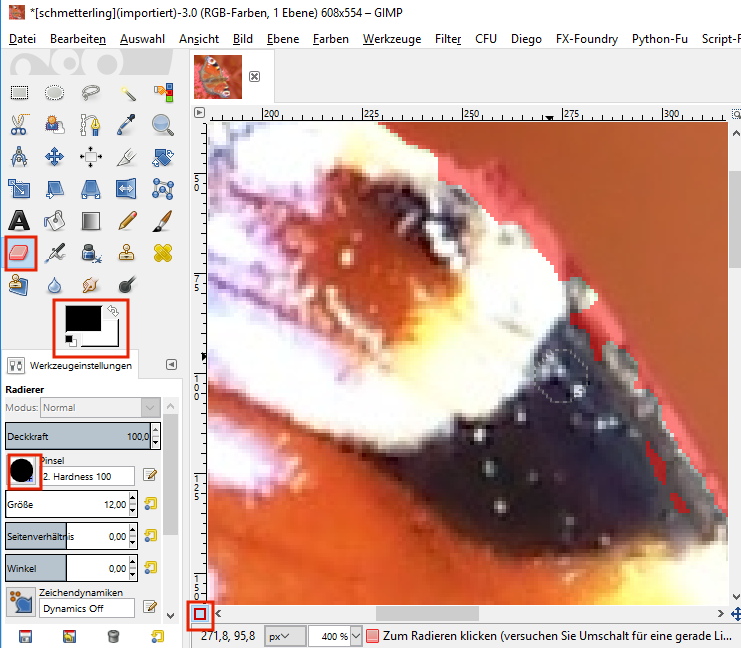This screenshot has width=741, height=648.
Task: Select the Bucket Fill tool
Action: click(54, 221)
